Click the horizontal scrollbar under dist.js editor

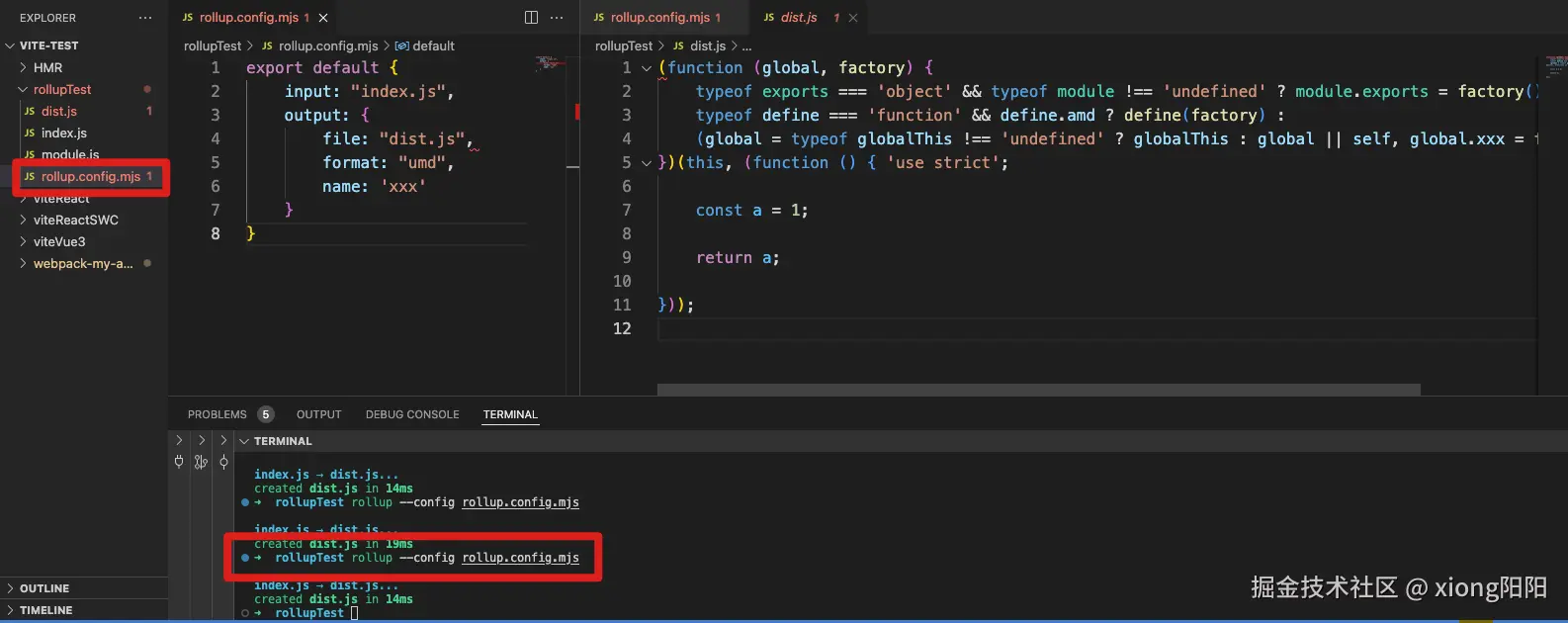pyautogui.click(x=1038, y=390)
